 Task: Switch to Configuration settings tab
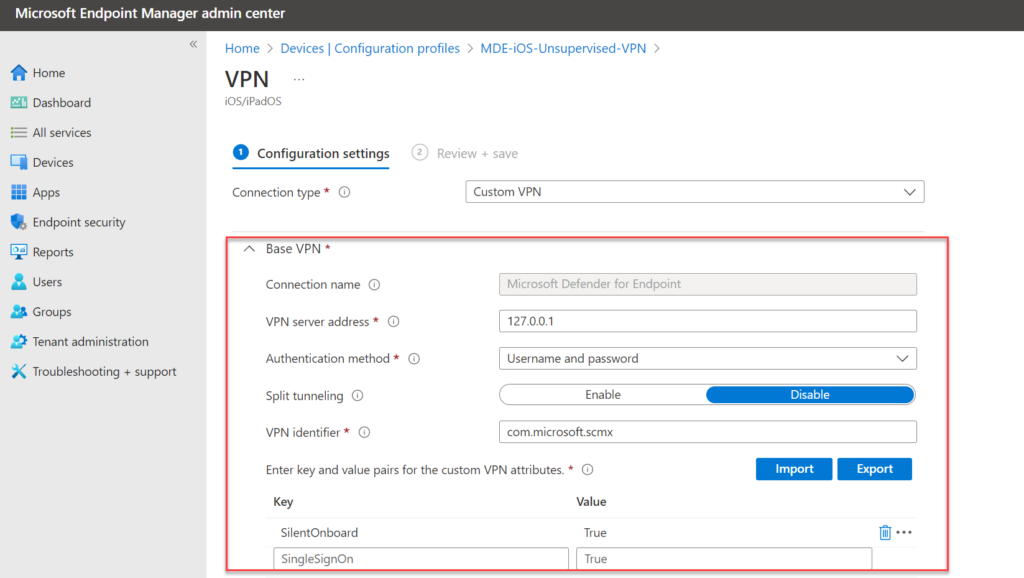point(311,153)
